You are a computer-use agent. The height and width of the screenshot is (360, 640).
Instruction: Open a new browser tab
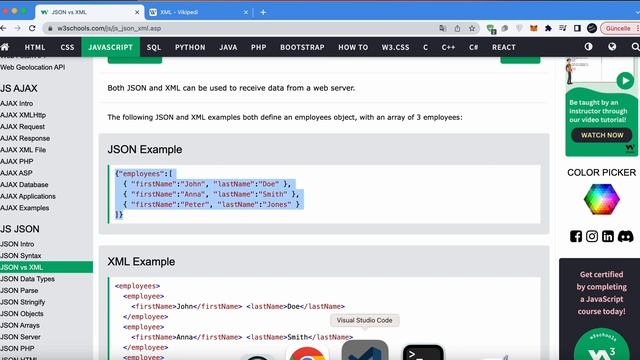pyautogui.click(x=263, y=12)
